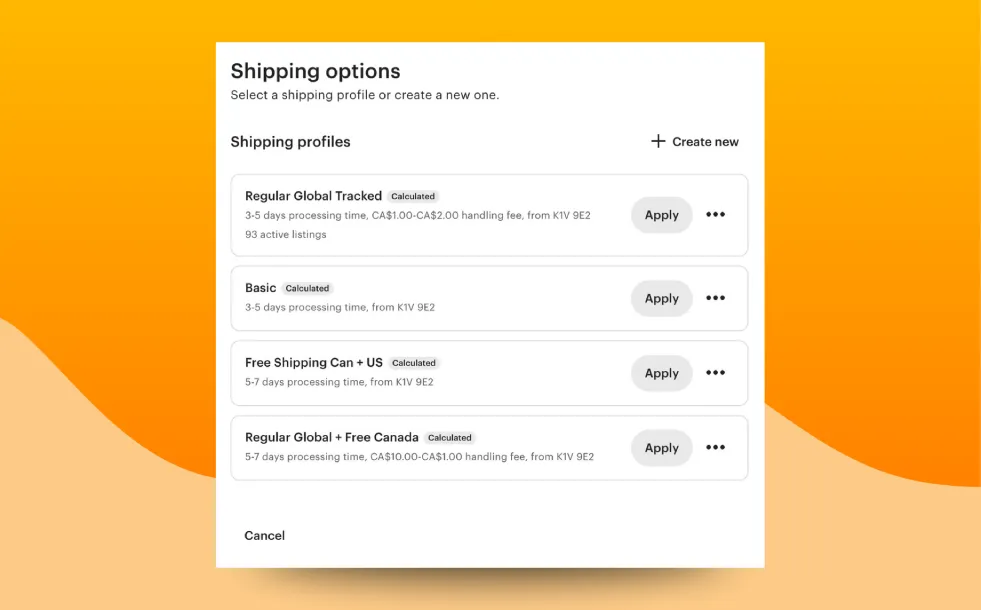
Task: Click the Calculated badge next to Basic
Action: (x=307, y=289)
